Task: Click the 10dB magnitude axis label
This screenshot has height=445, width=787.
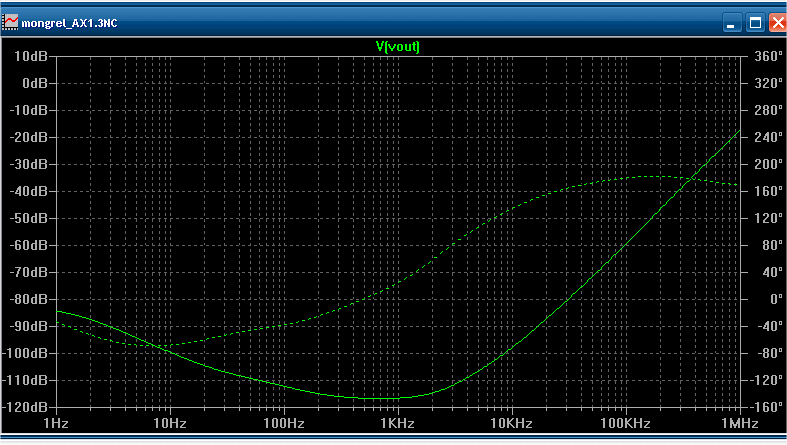Action: [31, 56]
